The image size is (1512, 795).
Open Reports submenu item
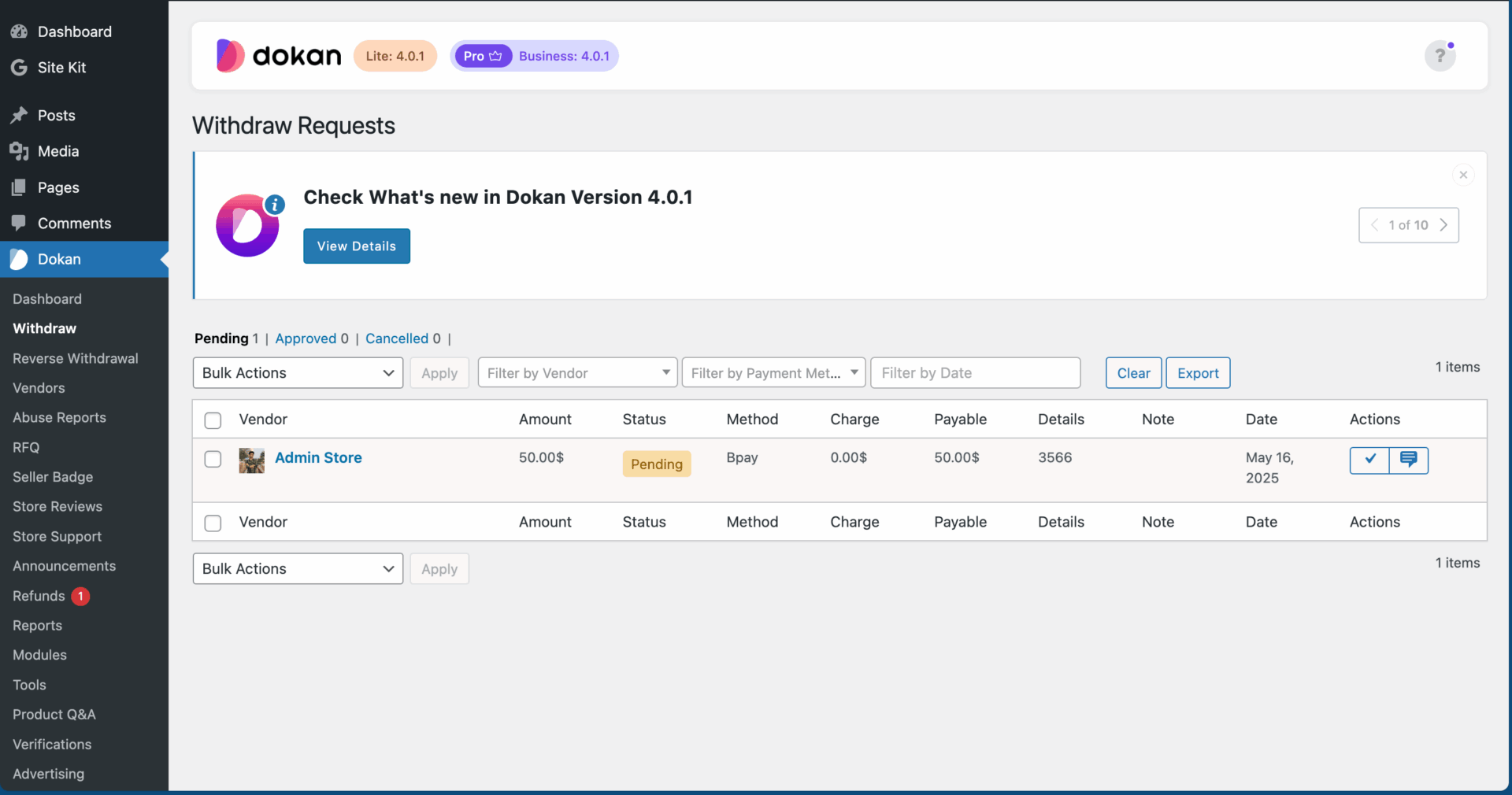[x=37, y=626]
